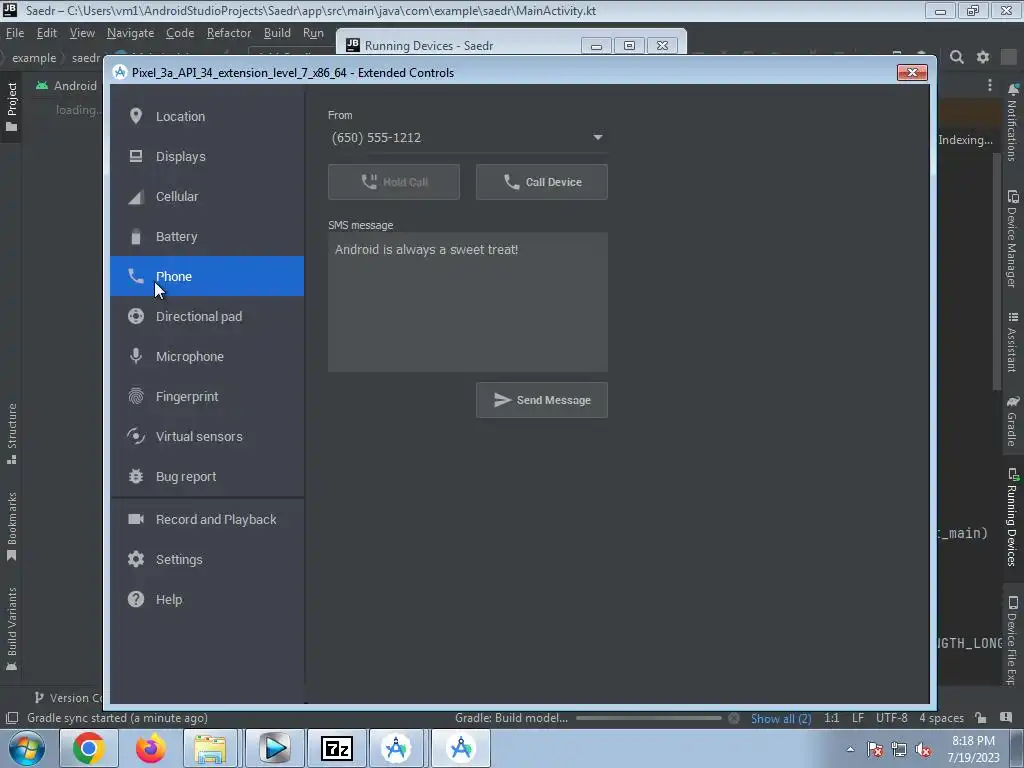Click the Android project view selector

coord(68,86)
